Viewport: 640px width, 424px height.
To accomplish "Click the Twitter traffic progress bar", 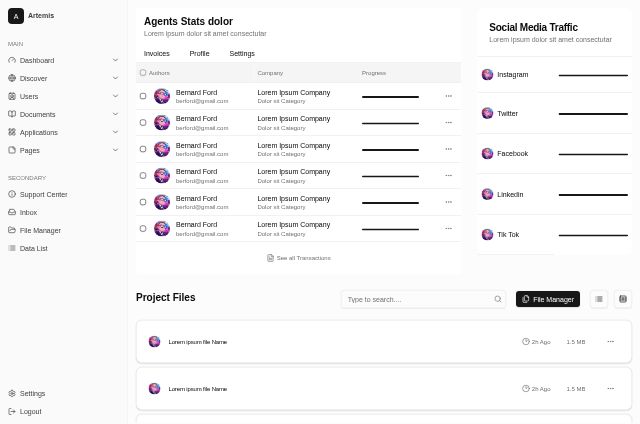I will 593,114.
